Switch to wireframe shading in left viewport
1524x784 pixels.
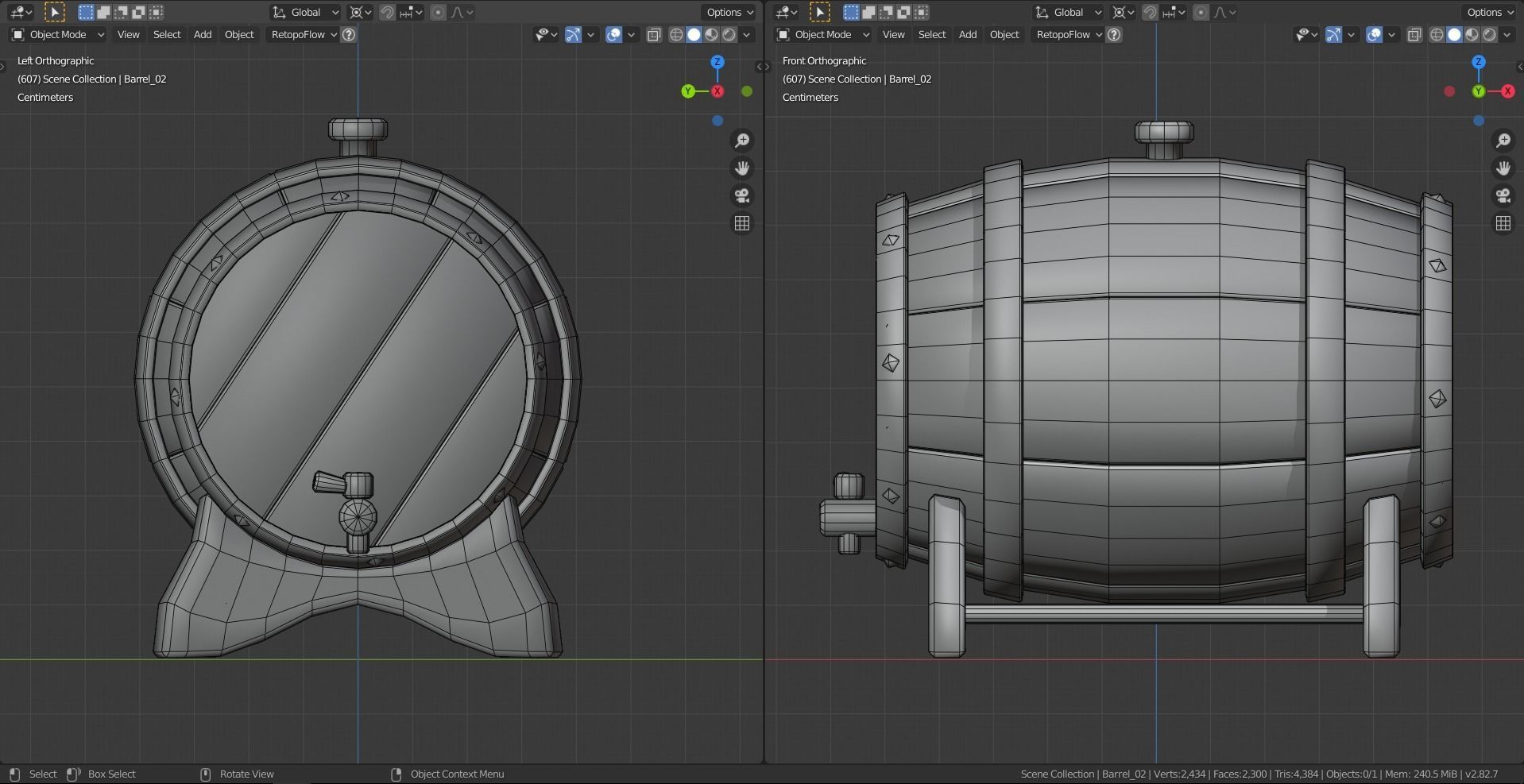tap(676, 34)
